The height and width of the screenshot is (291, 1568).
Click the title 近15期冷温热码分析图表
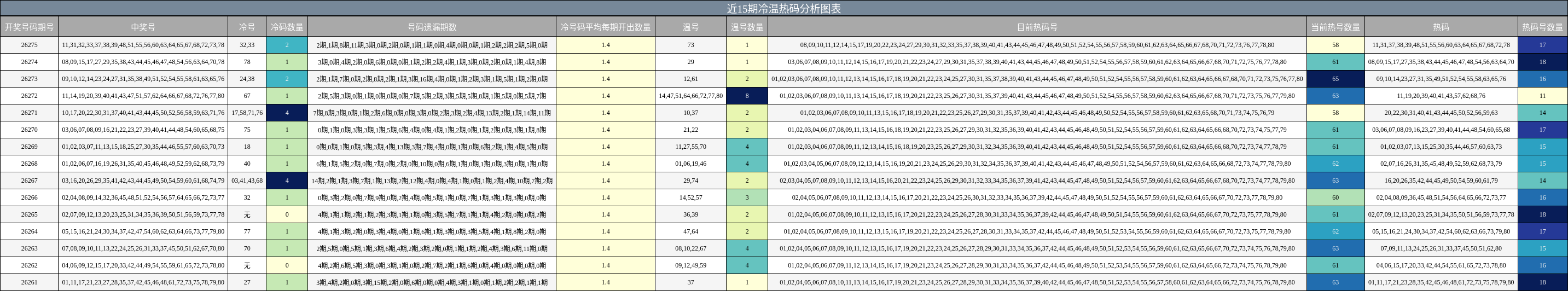[x=783, y=9]
